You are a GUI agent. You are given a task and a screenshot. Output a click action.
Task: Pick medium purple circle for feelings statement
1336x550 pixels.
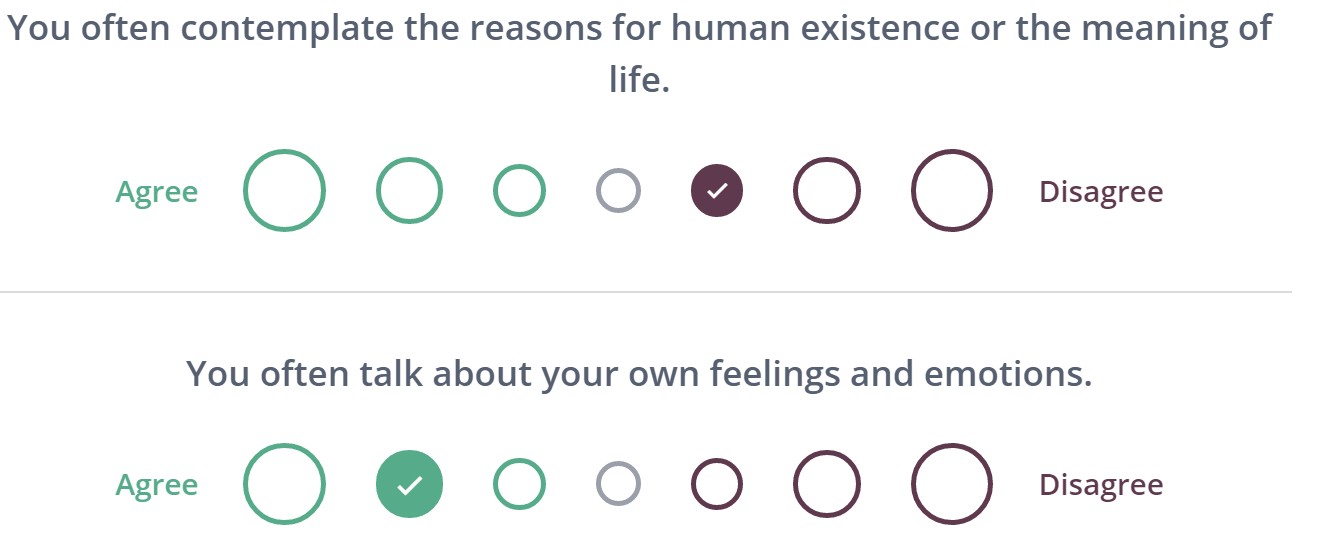point(827,484)
